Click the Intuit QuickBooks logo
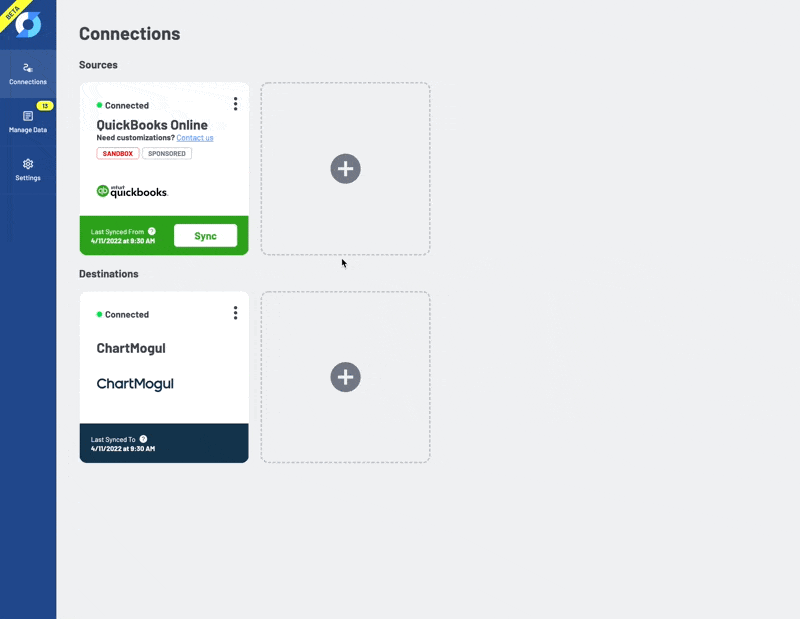Screen dimensions: 800x619 [x=132, y=191]
